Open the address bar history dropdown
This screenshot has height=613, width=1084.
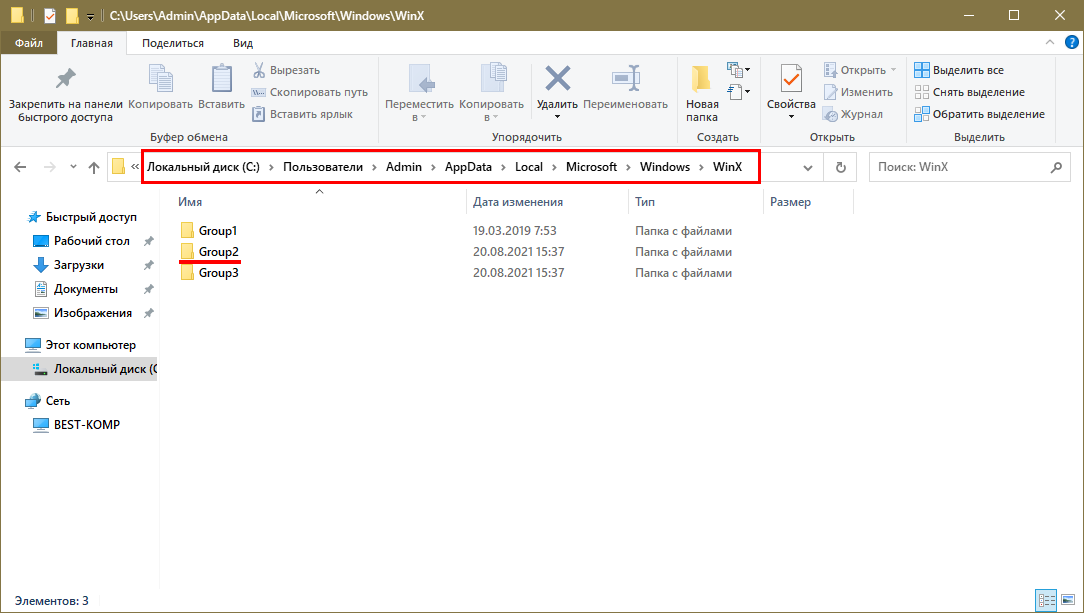(x=808, y=167)
